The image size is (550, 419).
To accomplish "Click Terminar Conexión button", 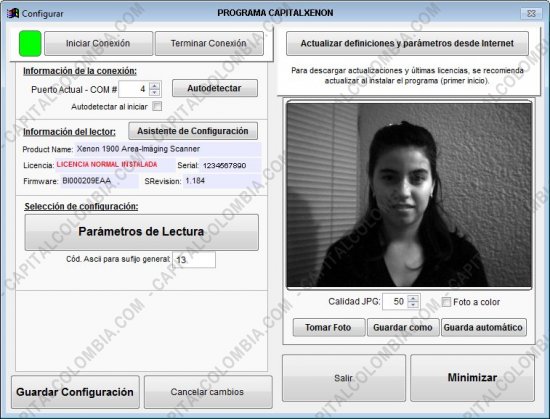I will click(x=209, y=43).
